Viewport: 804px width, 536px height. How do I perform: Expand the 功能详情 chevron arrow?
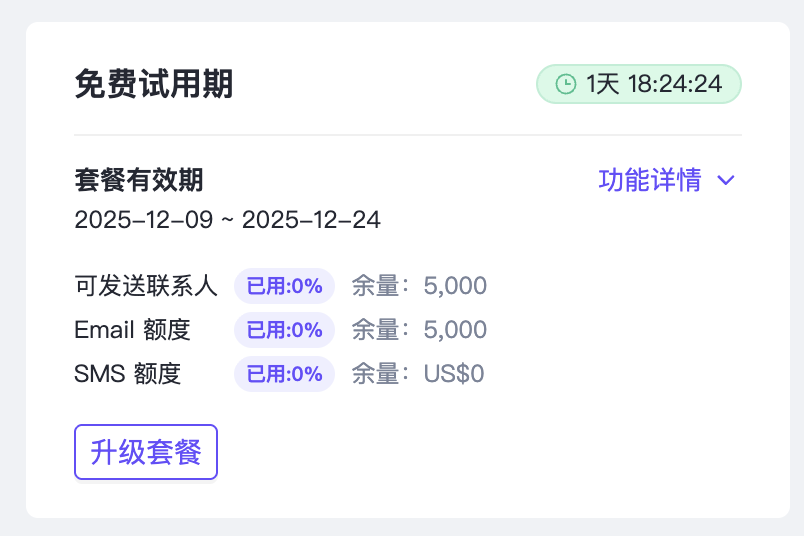click(727, 181)
